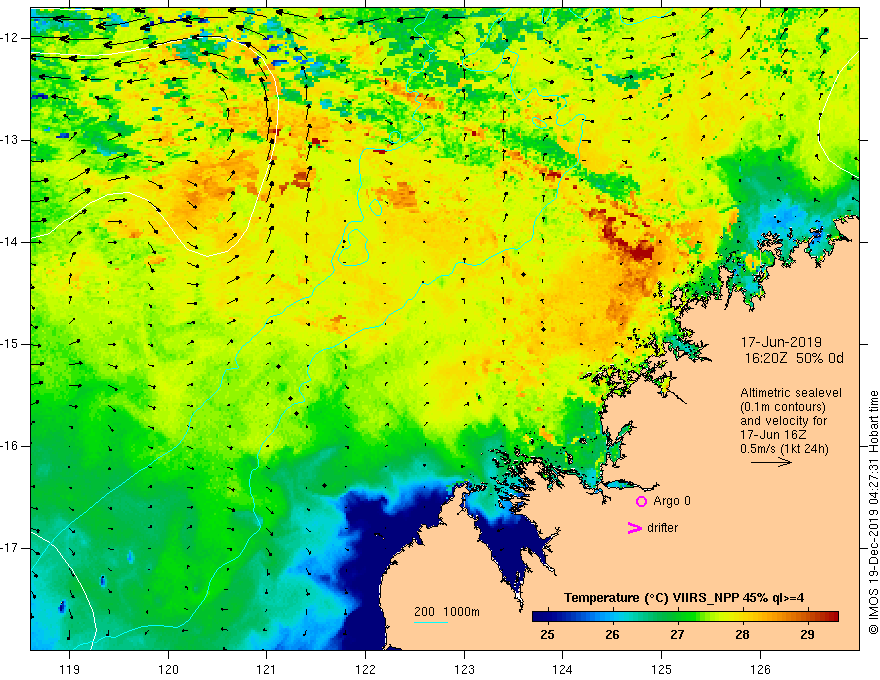880x680 pixels.
Task: Click the color bar tick label '26'
Action: [612, 635]
